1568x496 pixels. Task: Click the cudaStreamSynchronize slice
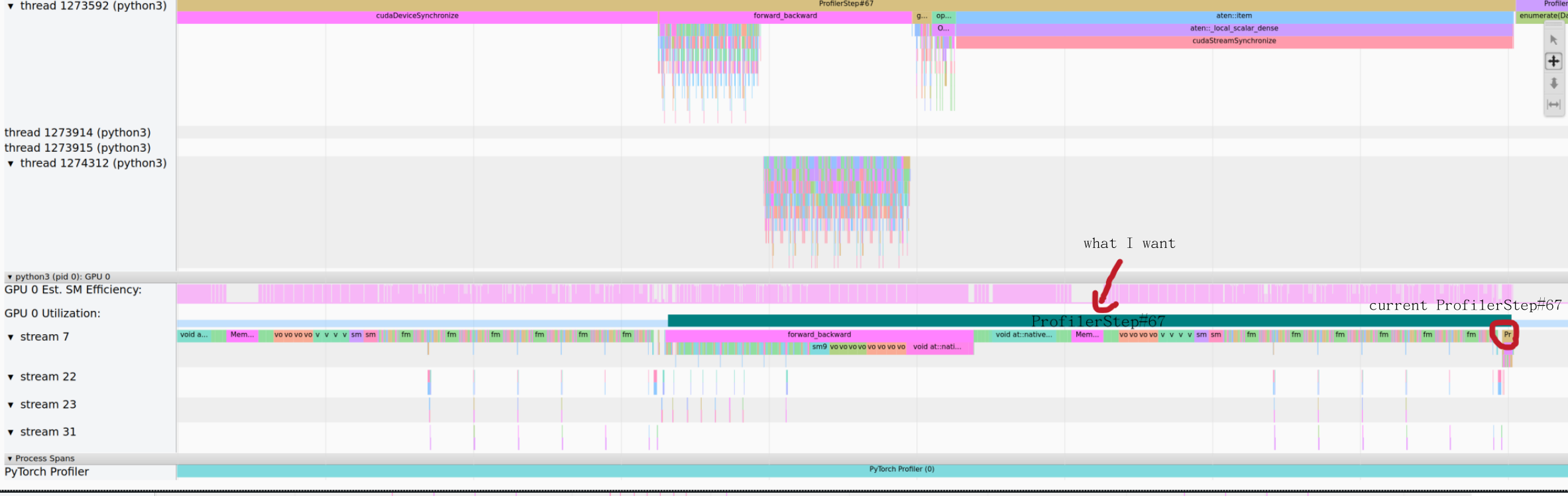(x=1233, y=41)
